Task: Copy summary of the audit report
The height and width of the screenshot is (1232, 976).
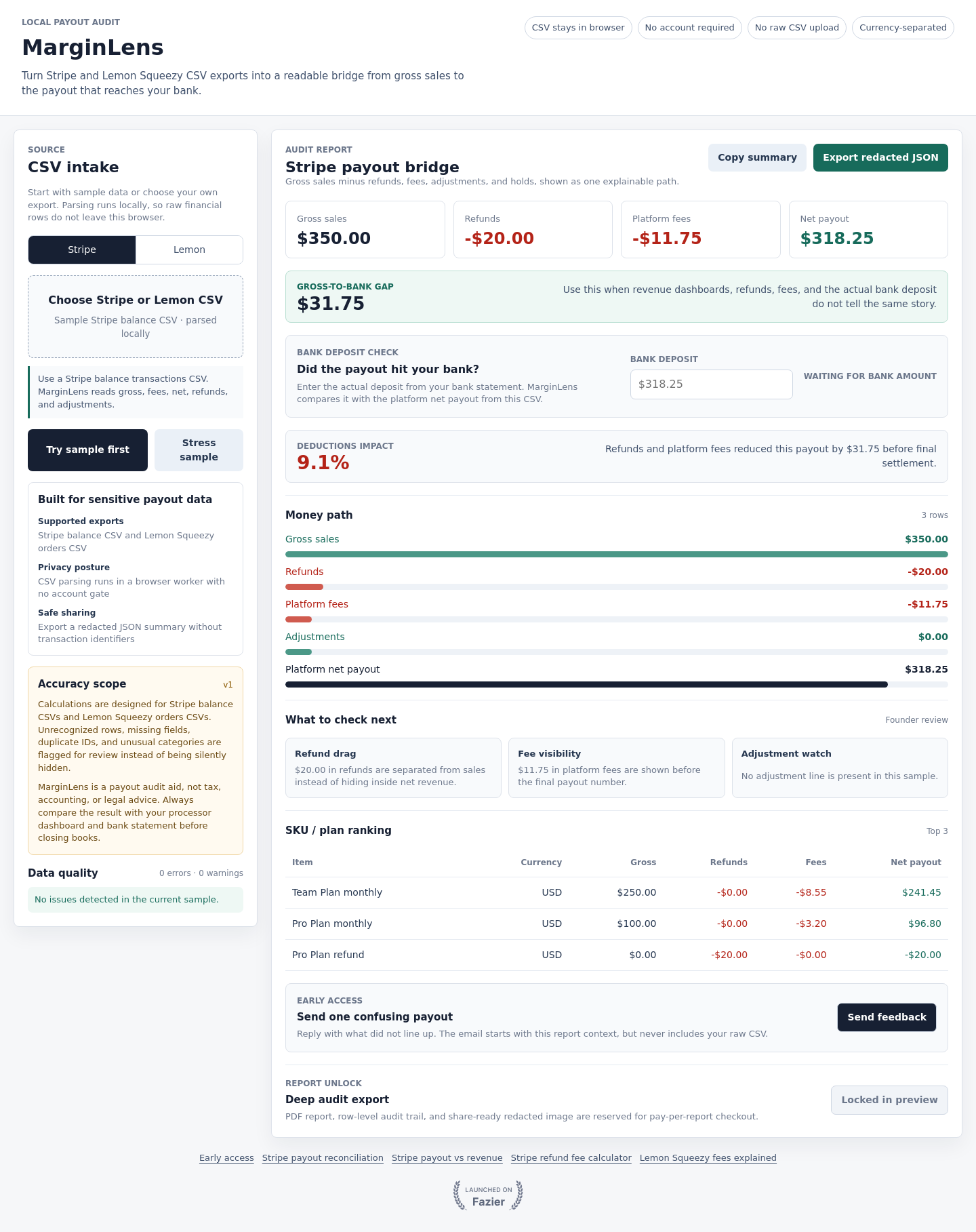Action: tap(757, 157)
